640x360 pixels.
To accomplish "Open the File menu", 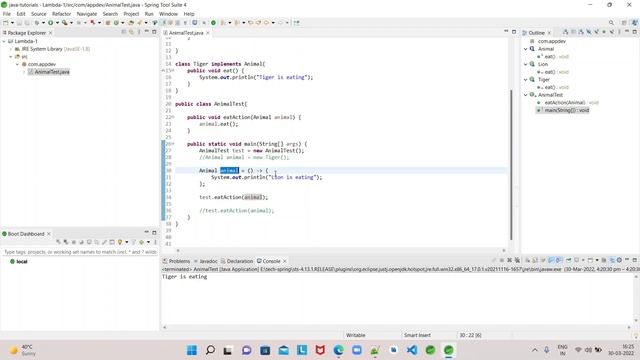I will pos(7,14).
